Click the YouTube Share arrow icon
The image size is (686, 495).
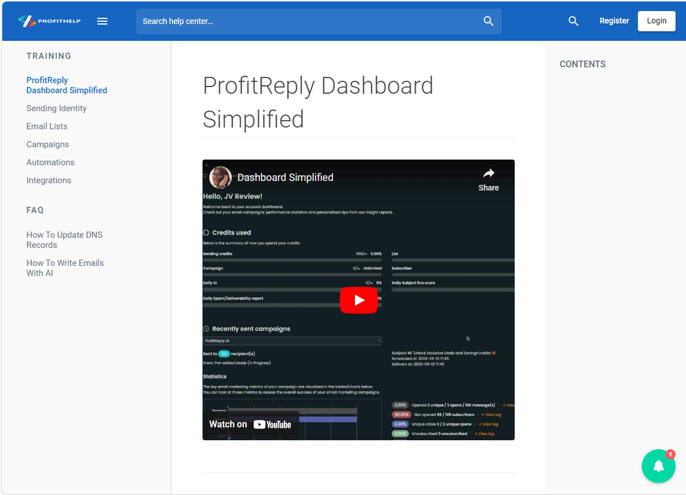[x=489, y=173]
